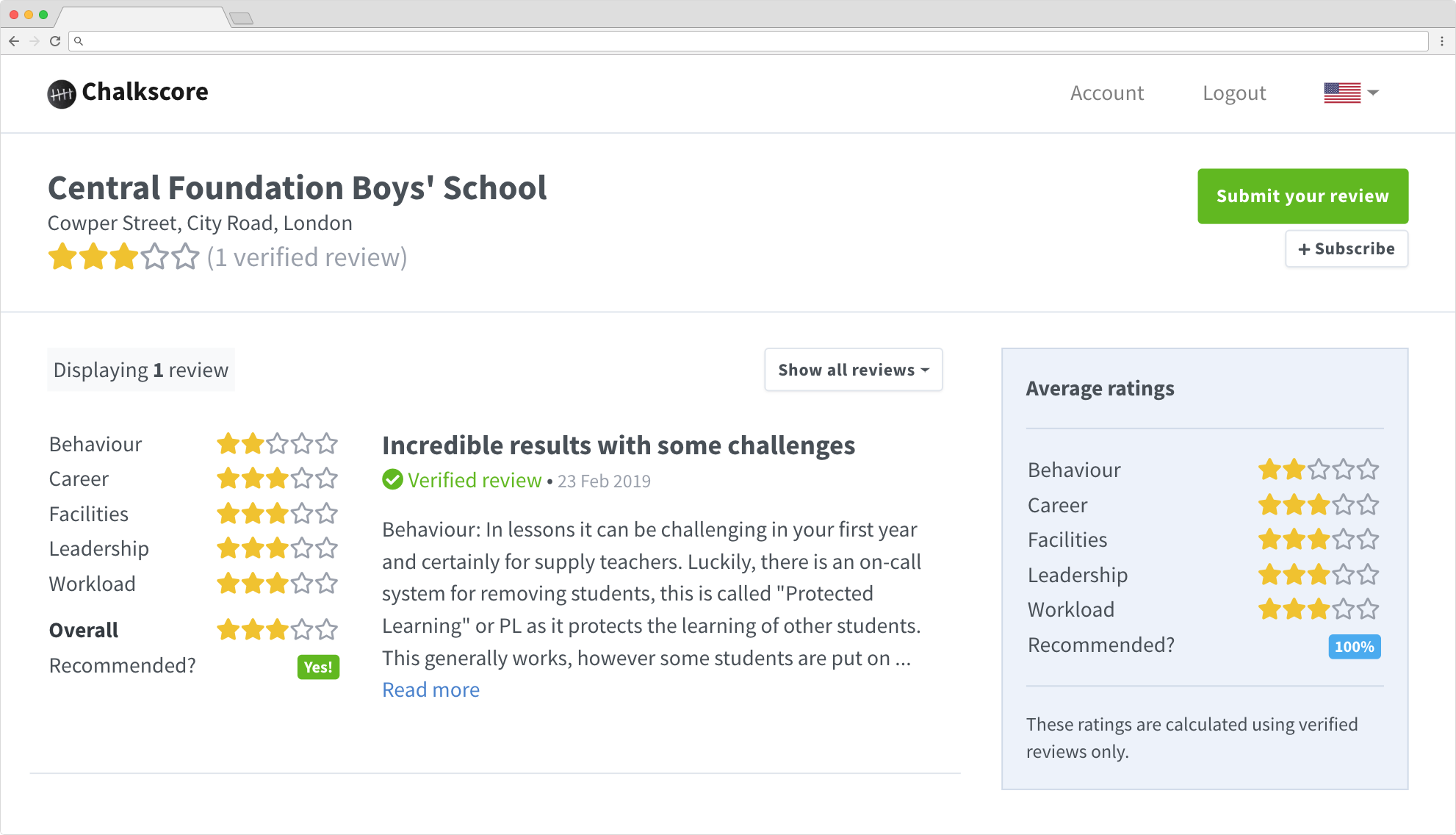Open the Account page
Image resolution: width=1456 pixels, height=835 pixels.
pyautogui.click(x=1107, y=93)
